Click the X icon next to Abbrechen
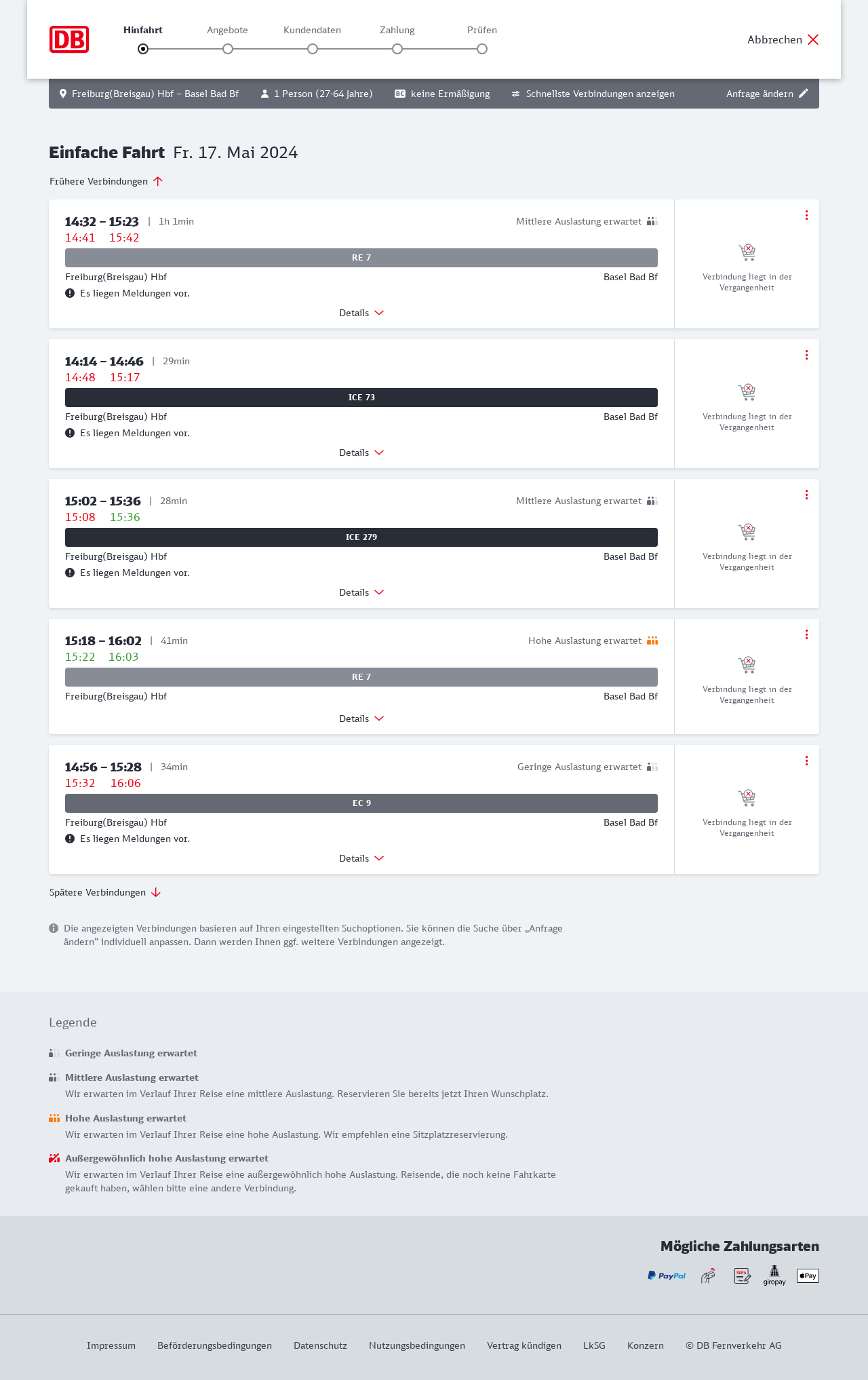This screenshot has height=1380, width=868. 813,39
